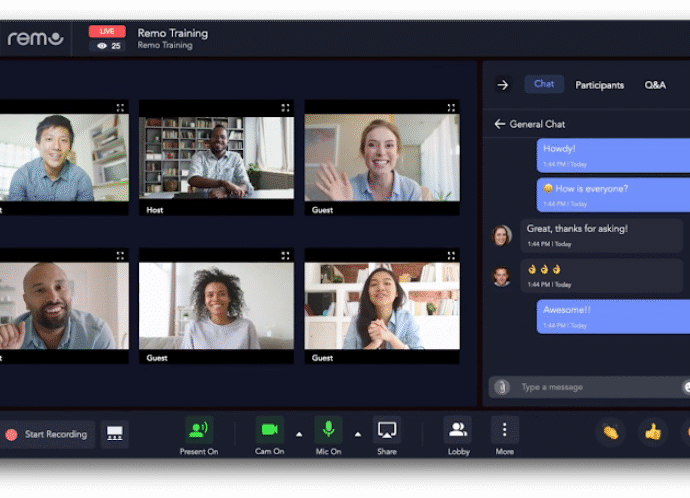Screen dimensions: 690x498
Task: Expand the camera options arrow
Action: [299, 435]
